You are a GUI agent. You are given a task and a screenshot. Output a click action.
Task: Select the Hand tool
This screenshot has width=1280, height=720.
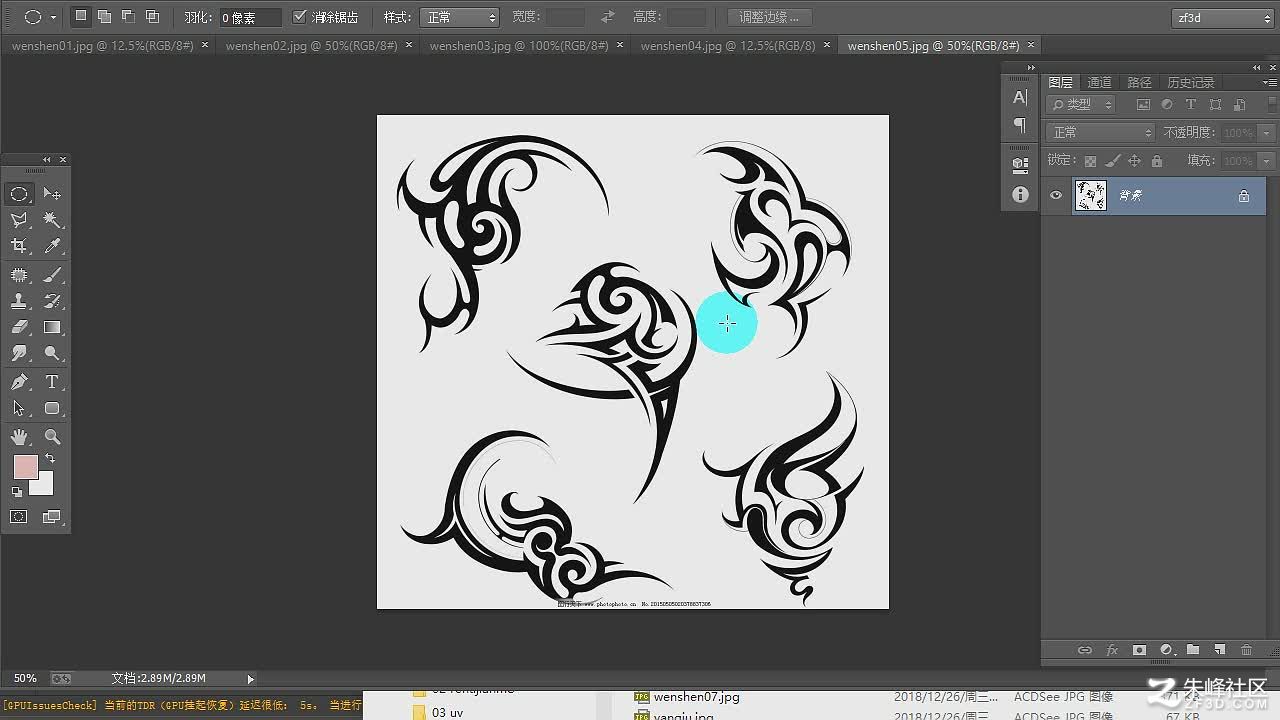click(19, 437)
